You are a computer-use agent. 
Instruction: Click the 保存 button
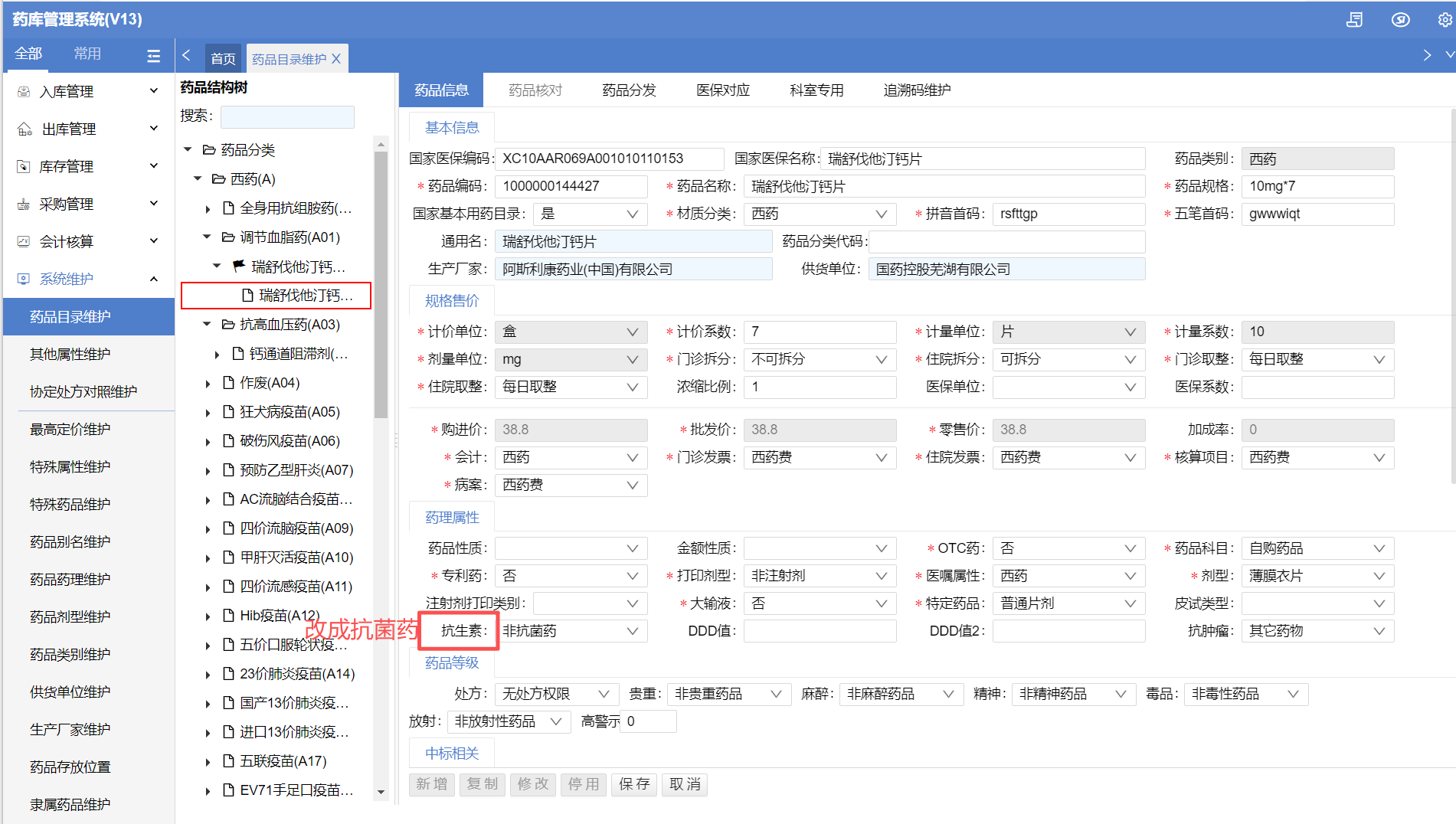(633, 784)
